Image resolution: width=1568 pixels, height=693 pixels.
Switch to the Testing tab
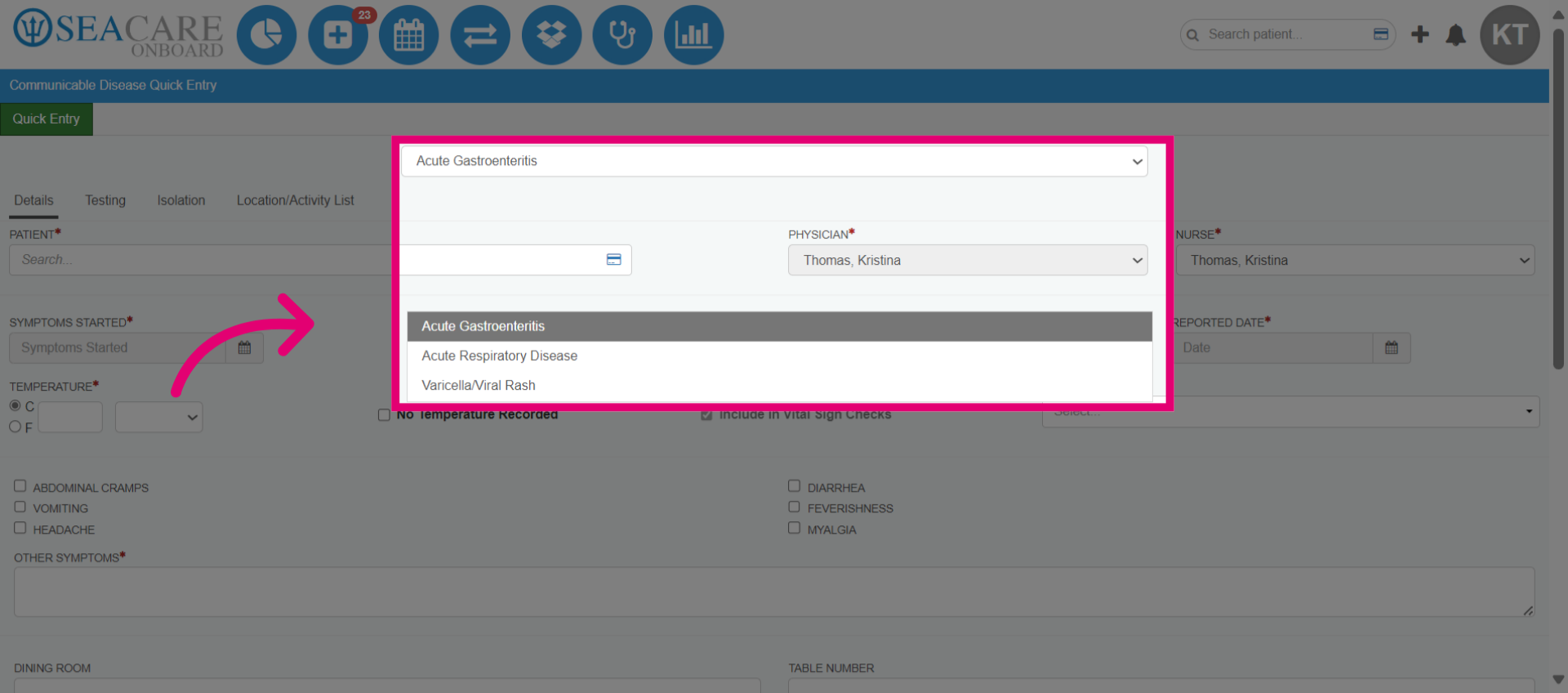[105, 200]
